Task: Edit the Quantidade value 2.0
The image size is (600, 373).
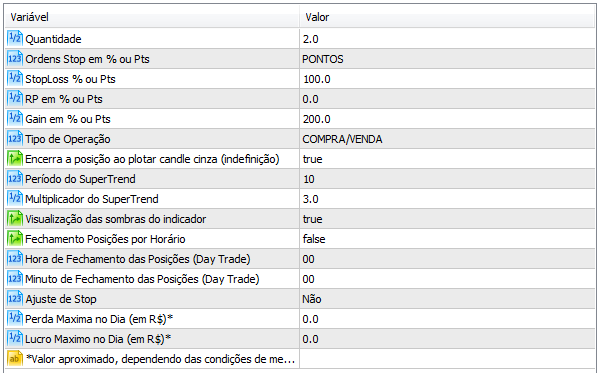Action: click(x=447, y=39)
